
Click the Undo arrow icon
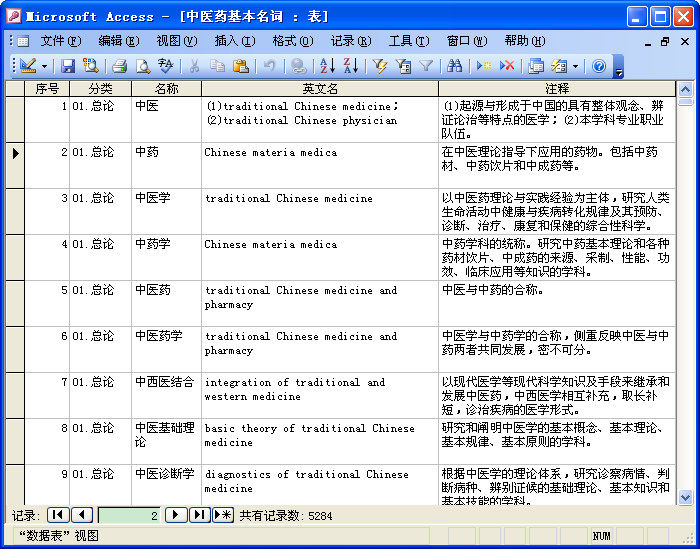point(269,66)
